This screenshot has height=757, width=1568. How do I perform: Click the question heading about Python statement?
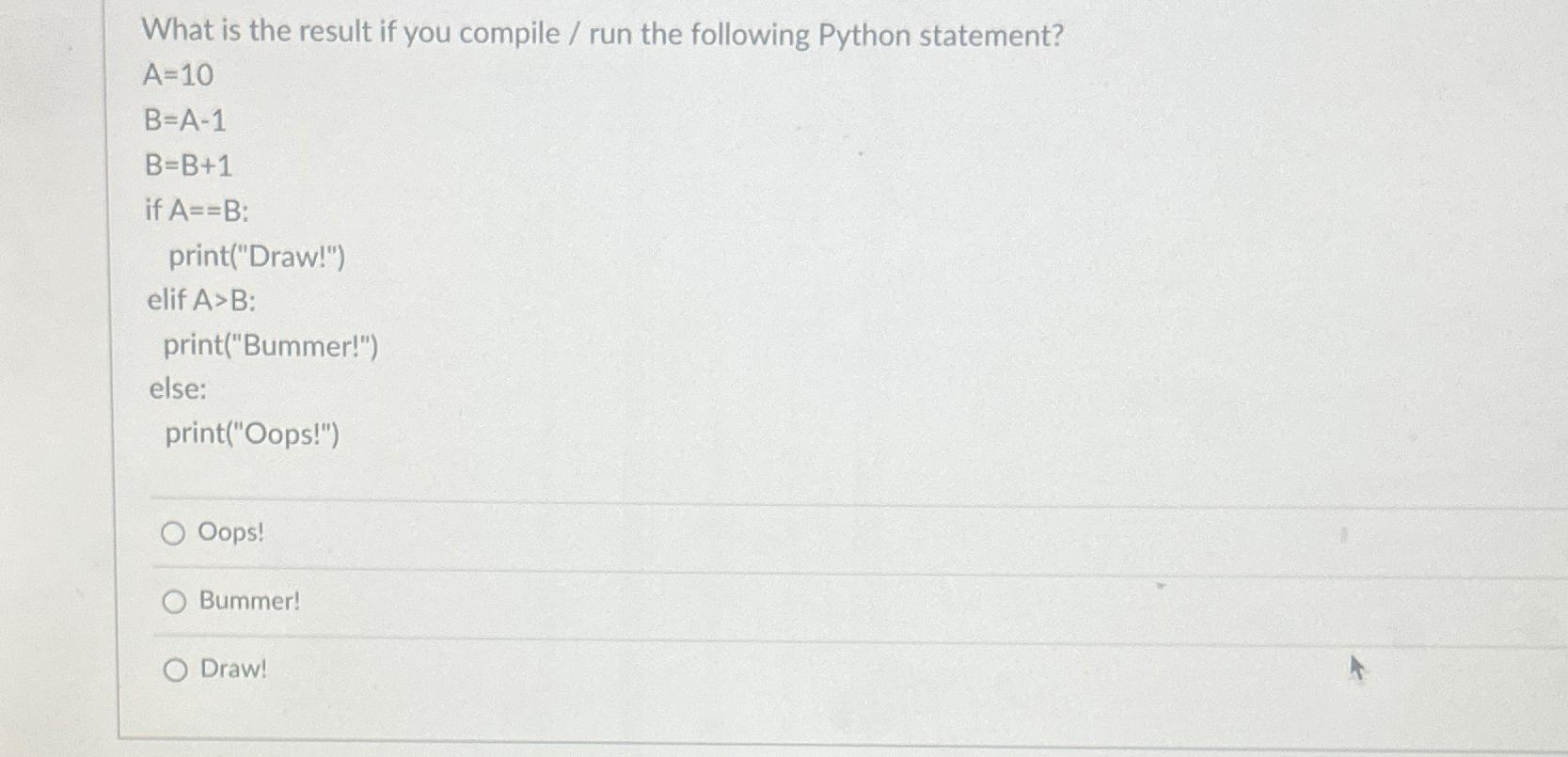point(603,35)
